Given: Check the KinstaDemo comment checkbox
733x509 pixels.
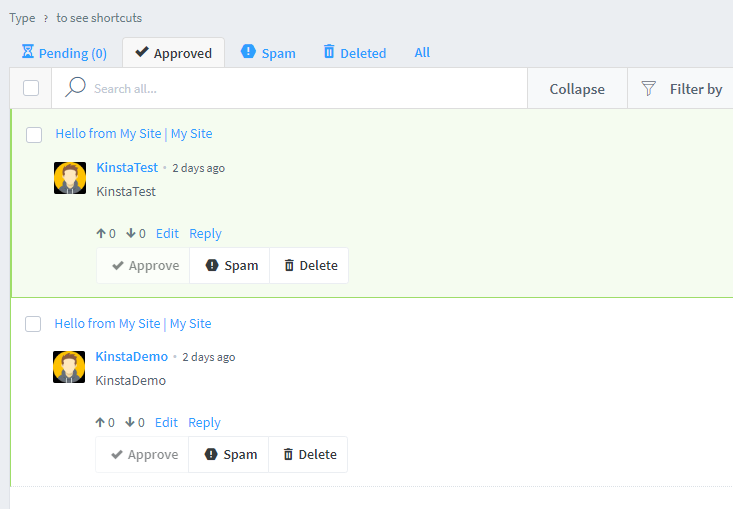Looking at the screenshot, I should [33, 324].
